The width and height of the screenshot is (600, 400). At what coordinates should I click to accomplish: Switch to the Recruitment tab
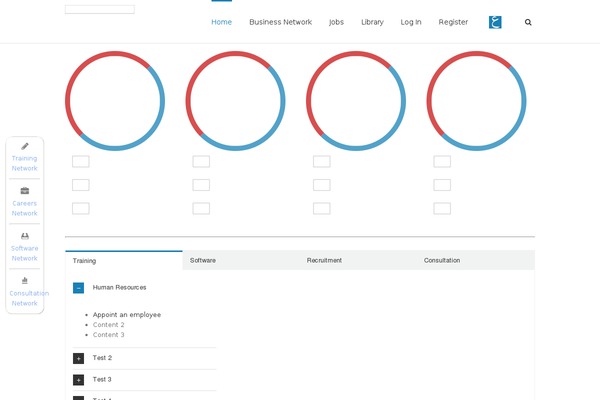click(358, 260)
